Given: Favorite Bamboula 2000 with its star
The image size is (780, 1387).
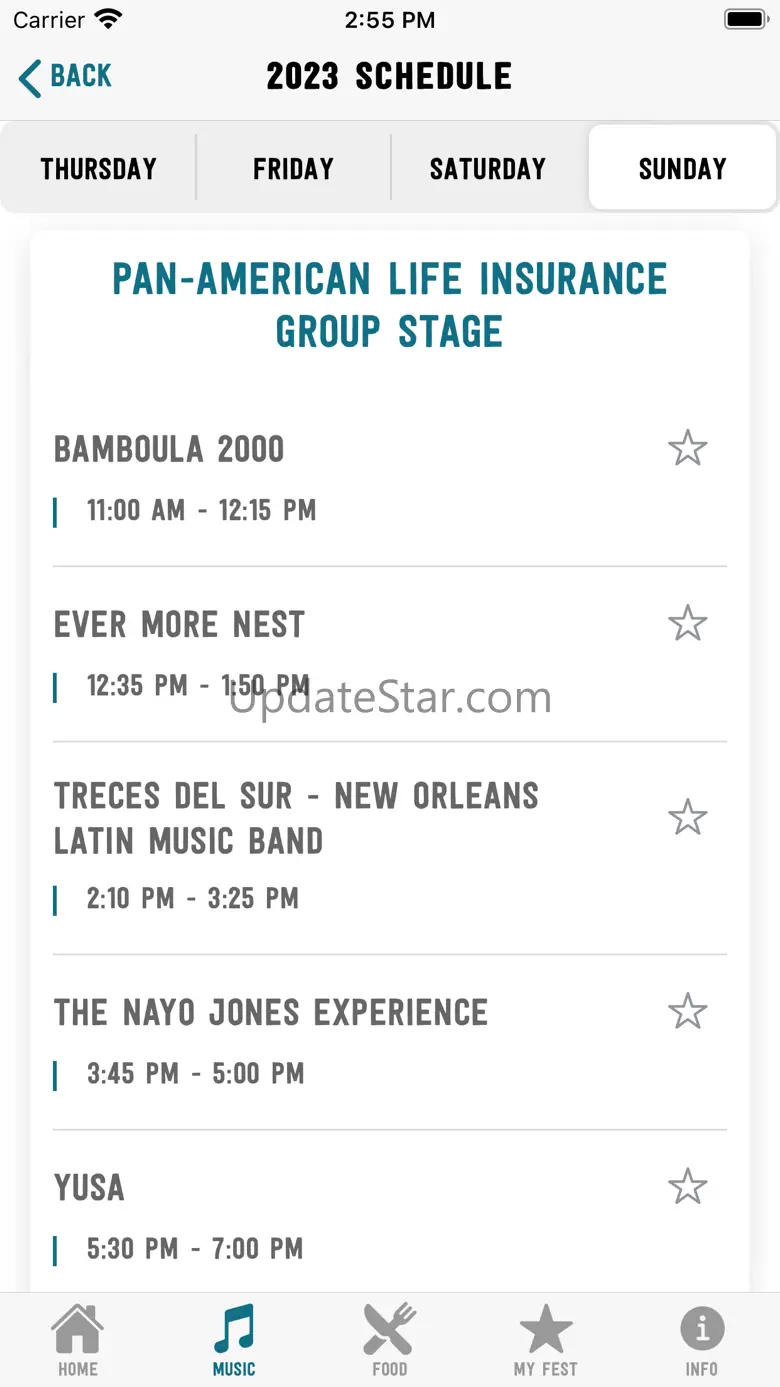Looking at the screenshot, I should tap(688, 448).
